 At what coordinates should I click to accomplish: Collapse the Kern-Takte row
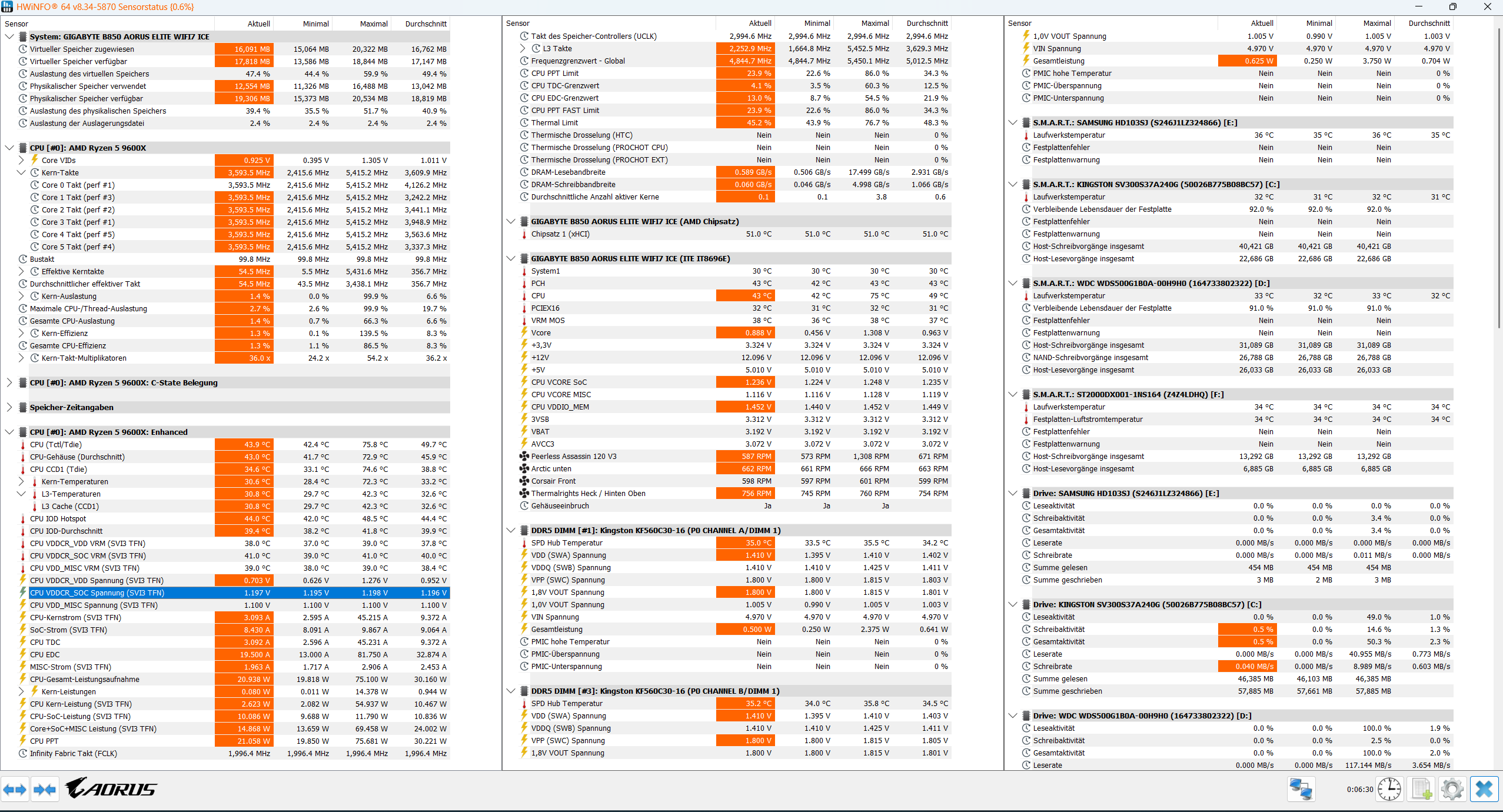click(x=21, y=173)
